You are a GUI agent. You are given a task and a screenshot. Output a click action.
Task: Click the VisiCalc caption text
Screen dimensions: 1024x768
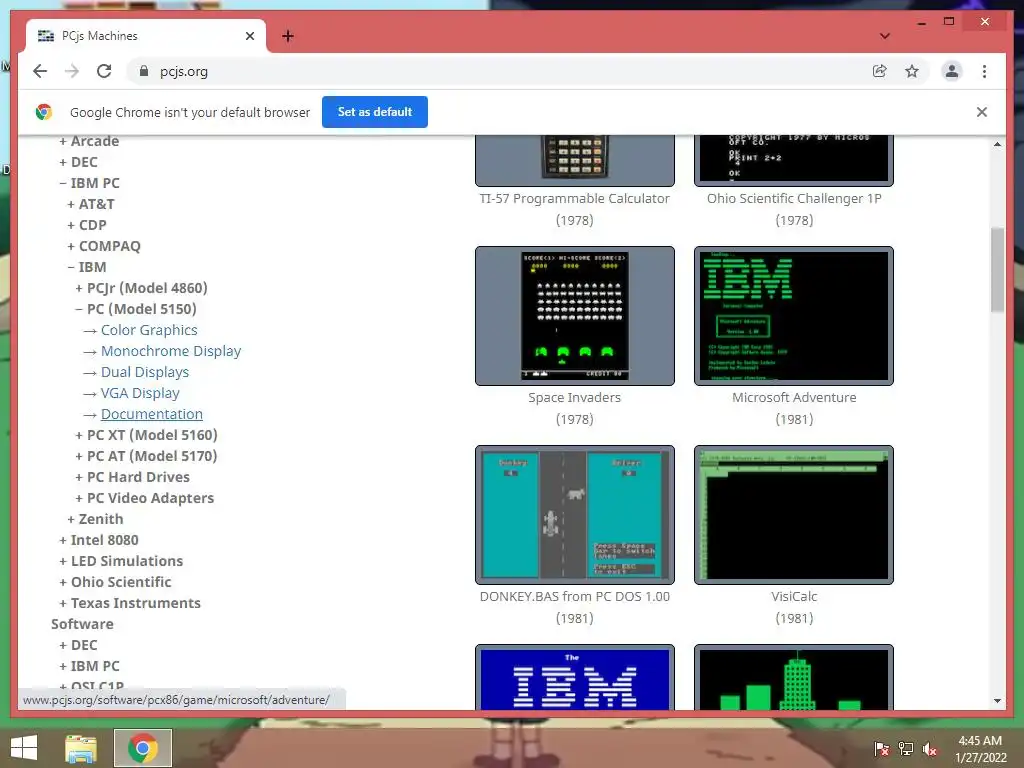pyautogui.click(x=794, y=596)
